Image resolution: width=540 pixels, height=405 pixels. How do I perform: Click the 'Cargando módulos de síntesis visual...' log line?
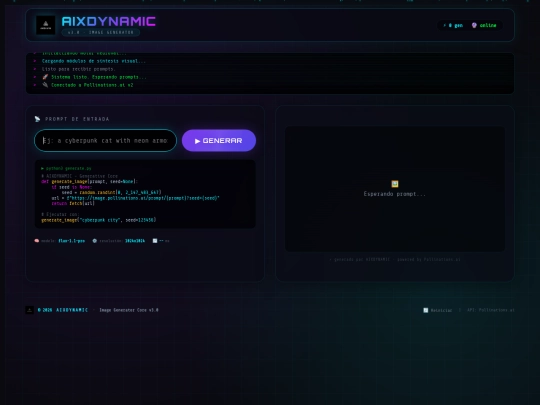pyautogui.click(x=94, y=61)
